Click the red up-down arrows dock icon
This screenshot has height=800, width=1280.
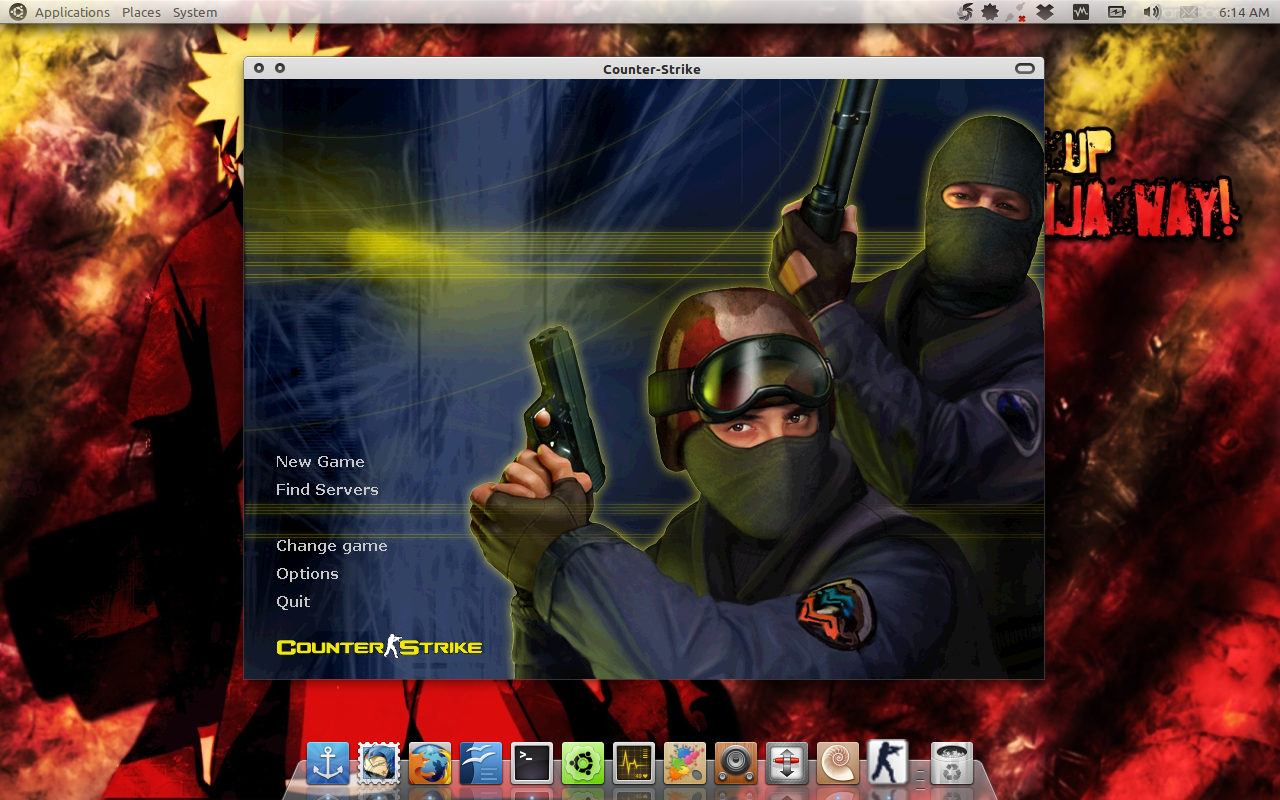tap(787, 763)
